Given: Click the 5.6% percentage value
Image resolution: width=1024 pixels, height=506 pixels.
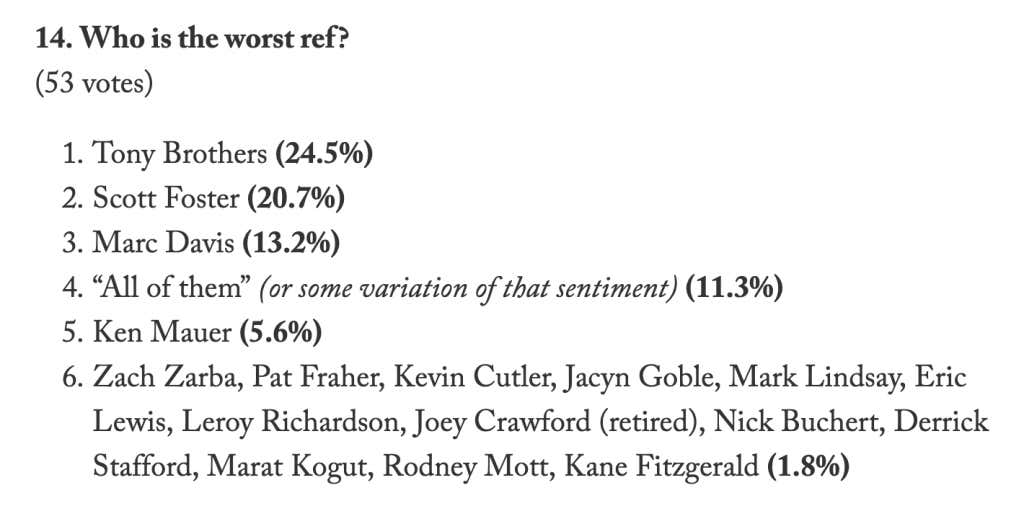Looking at the screenshot, I should (x=280, y=333).
